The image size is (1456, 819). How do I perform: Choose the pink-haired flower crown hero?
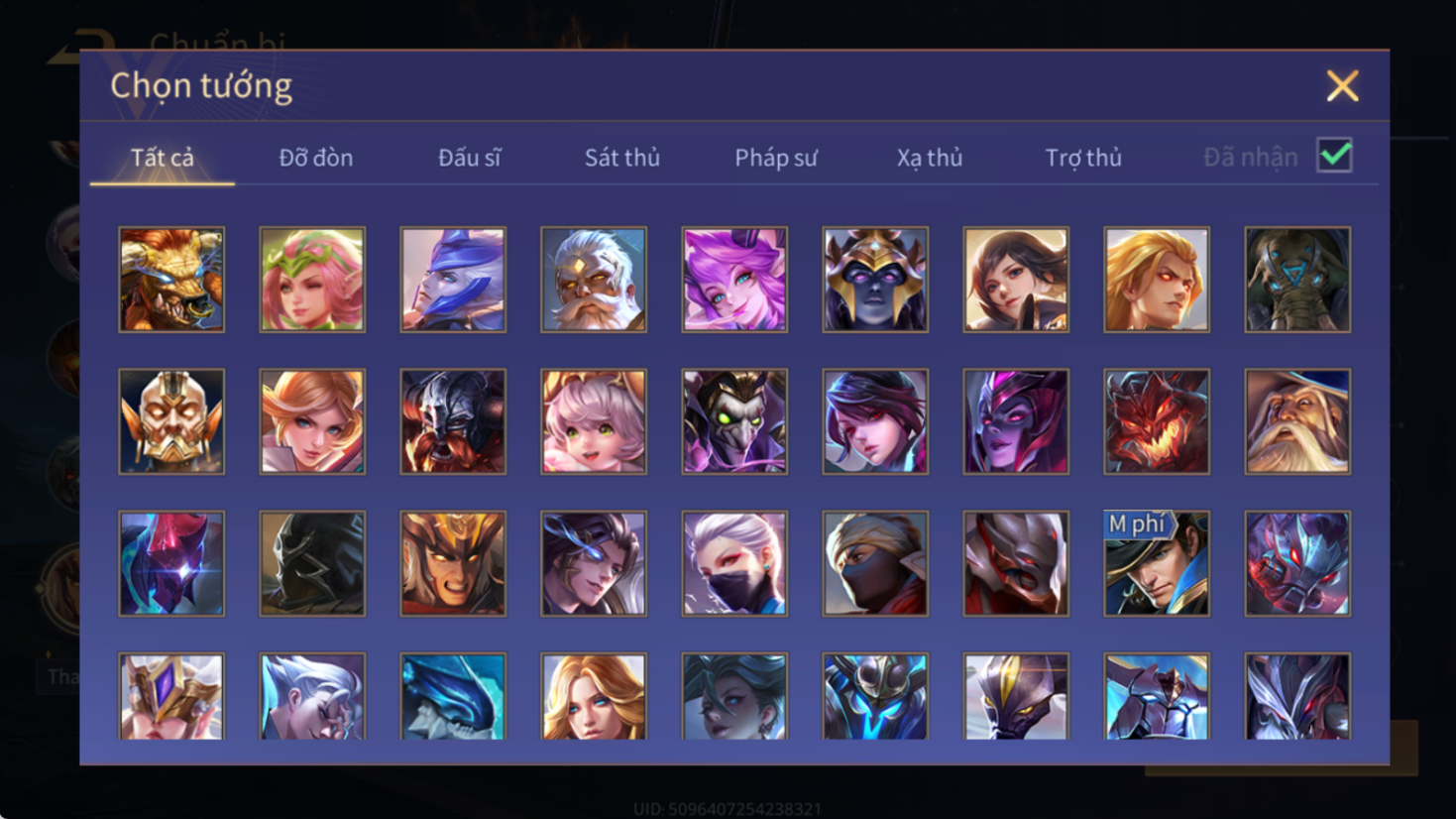coord(312,280)
